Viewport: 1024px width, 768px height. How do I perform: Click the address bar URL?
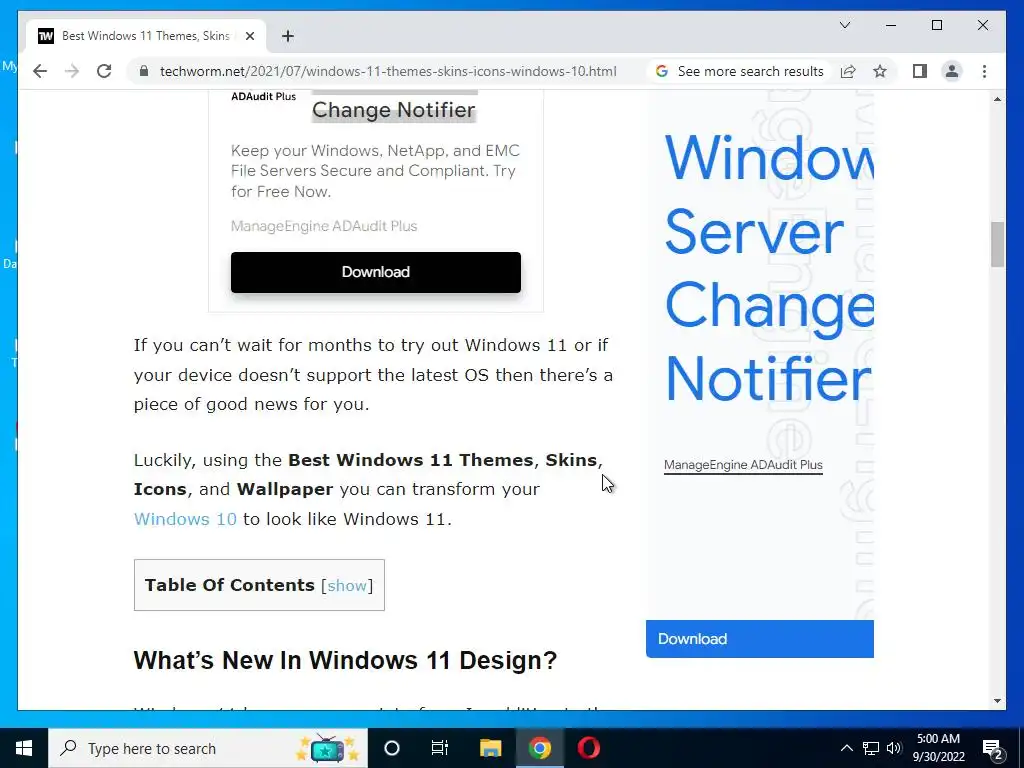[x=388, y=71]
